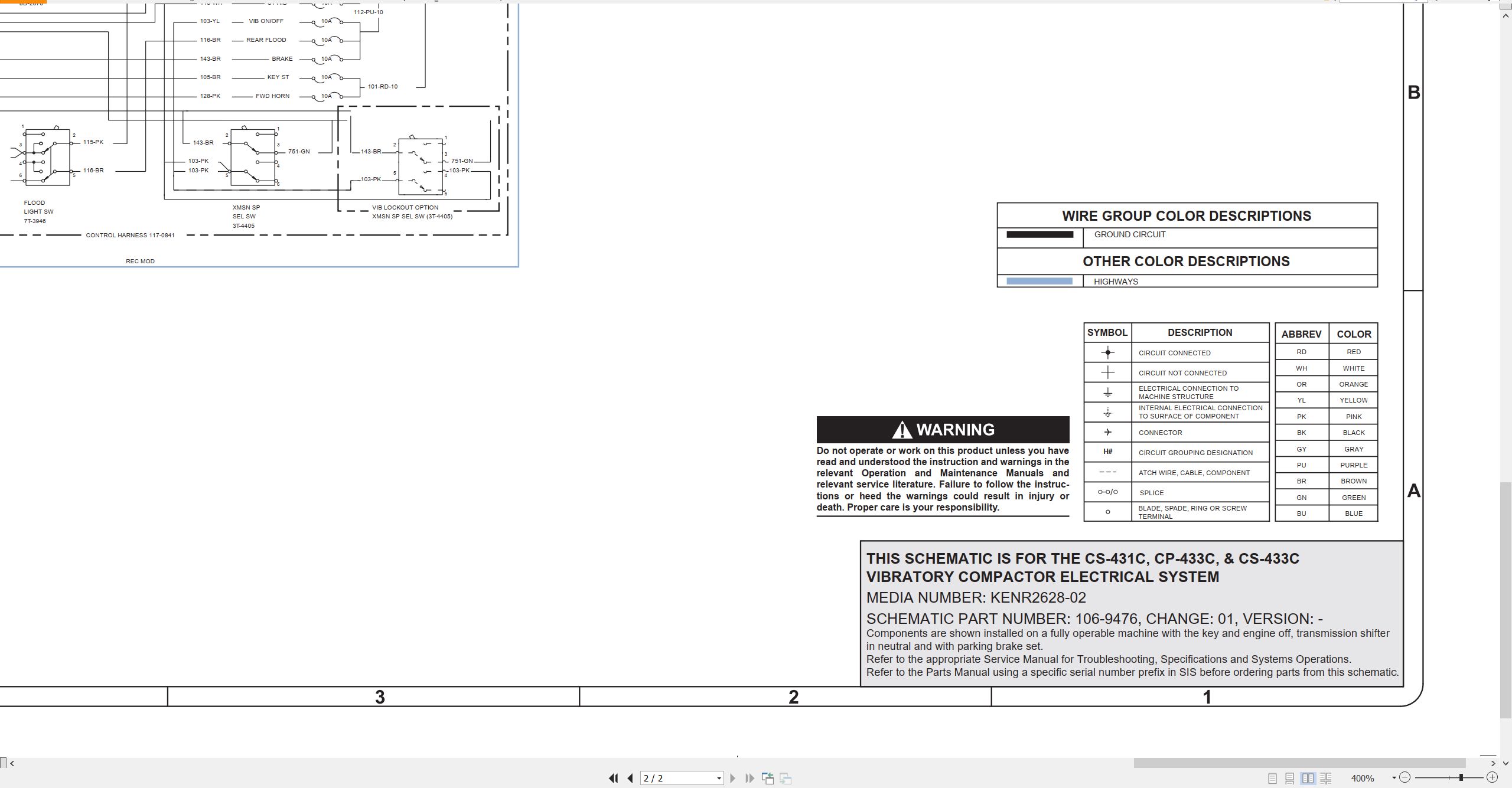Click zoom out minus button
Image resolution: width=1512 pixels, height=788 pixels.
click(x=1405, y=777)
